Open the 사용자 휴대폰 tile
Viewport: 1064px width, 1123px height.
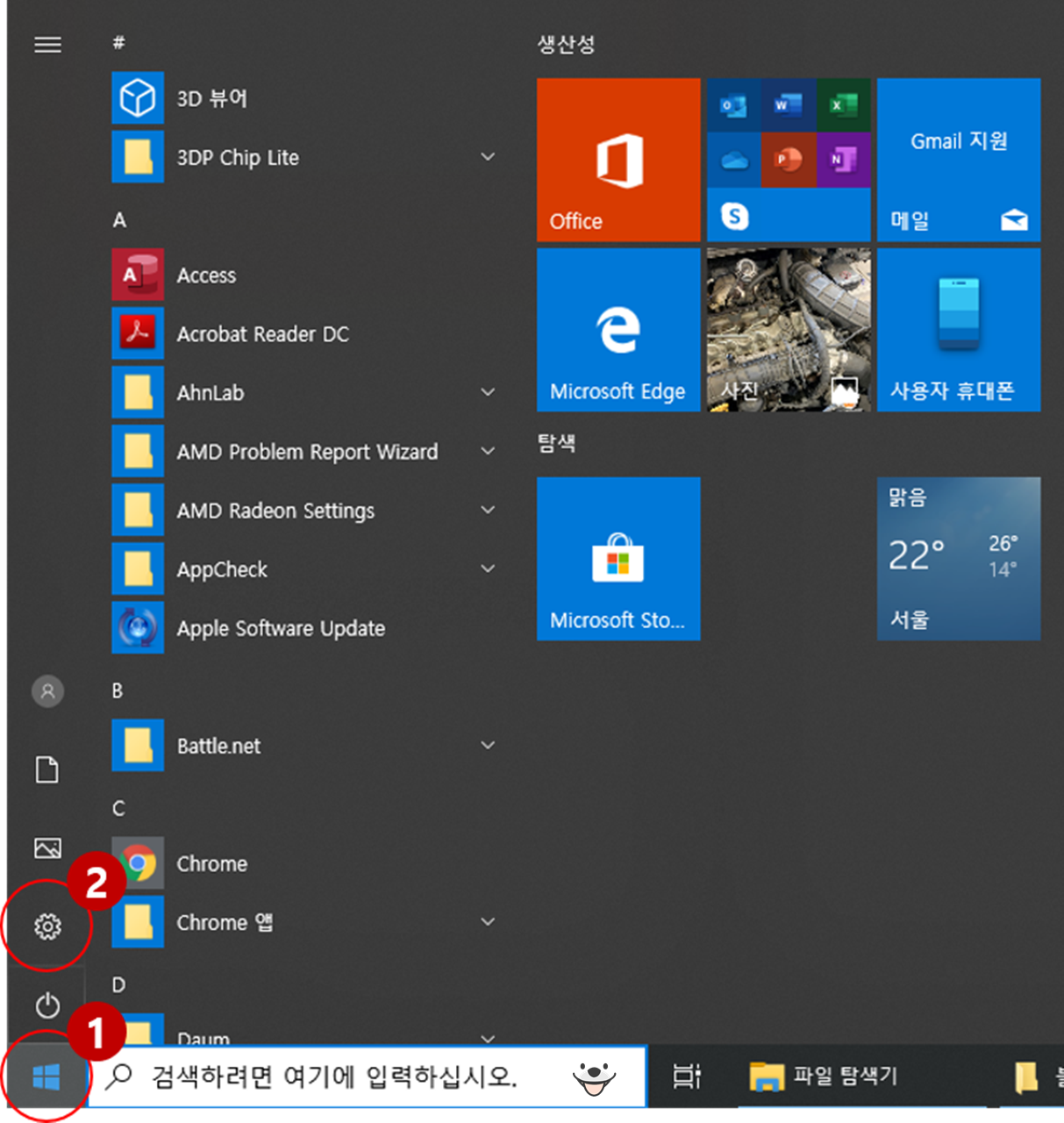(959, 330)
